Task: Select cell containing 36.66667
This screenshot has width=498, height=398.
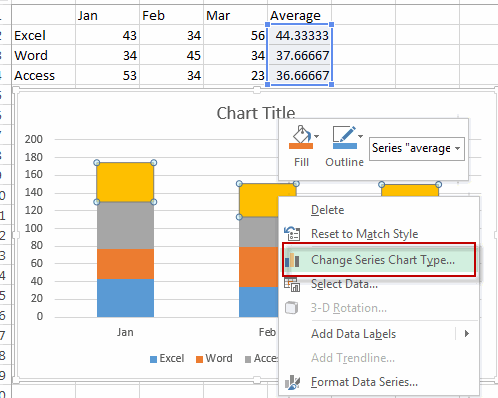Action: click(x=299, y=75)
